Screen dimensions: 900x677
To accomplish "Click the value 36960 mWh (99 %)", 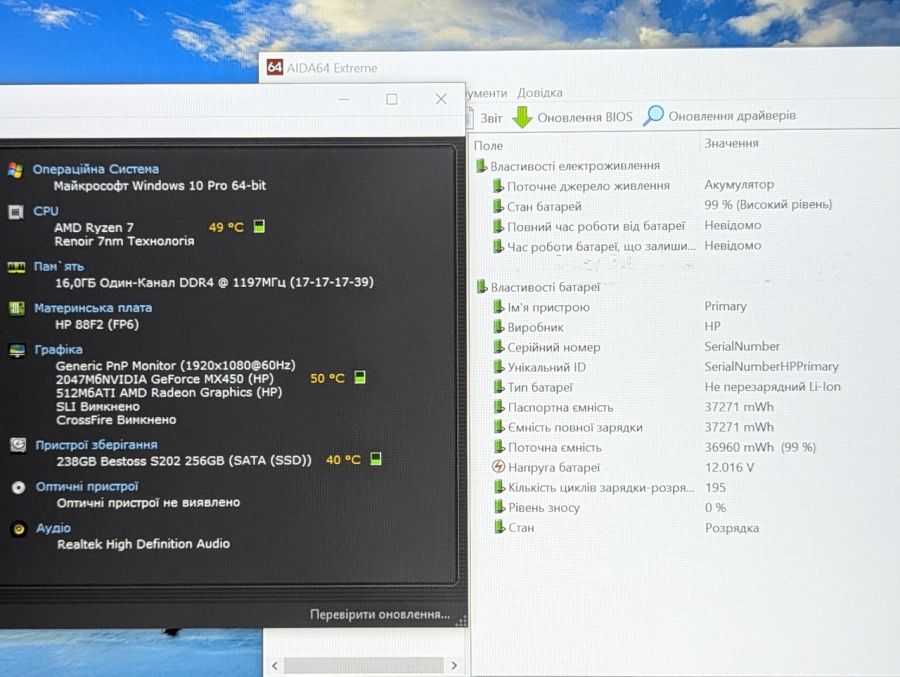I will click(760, 447).
